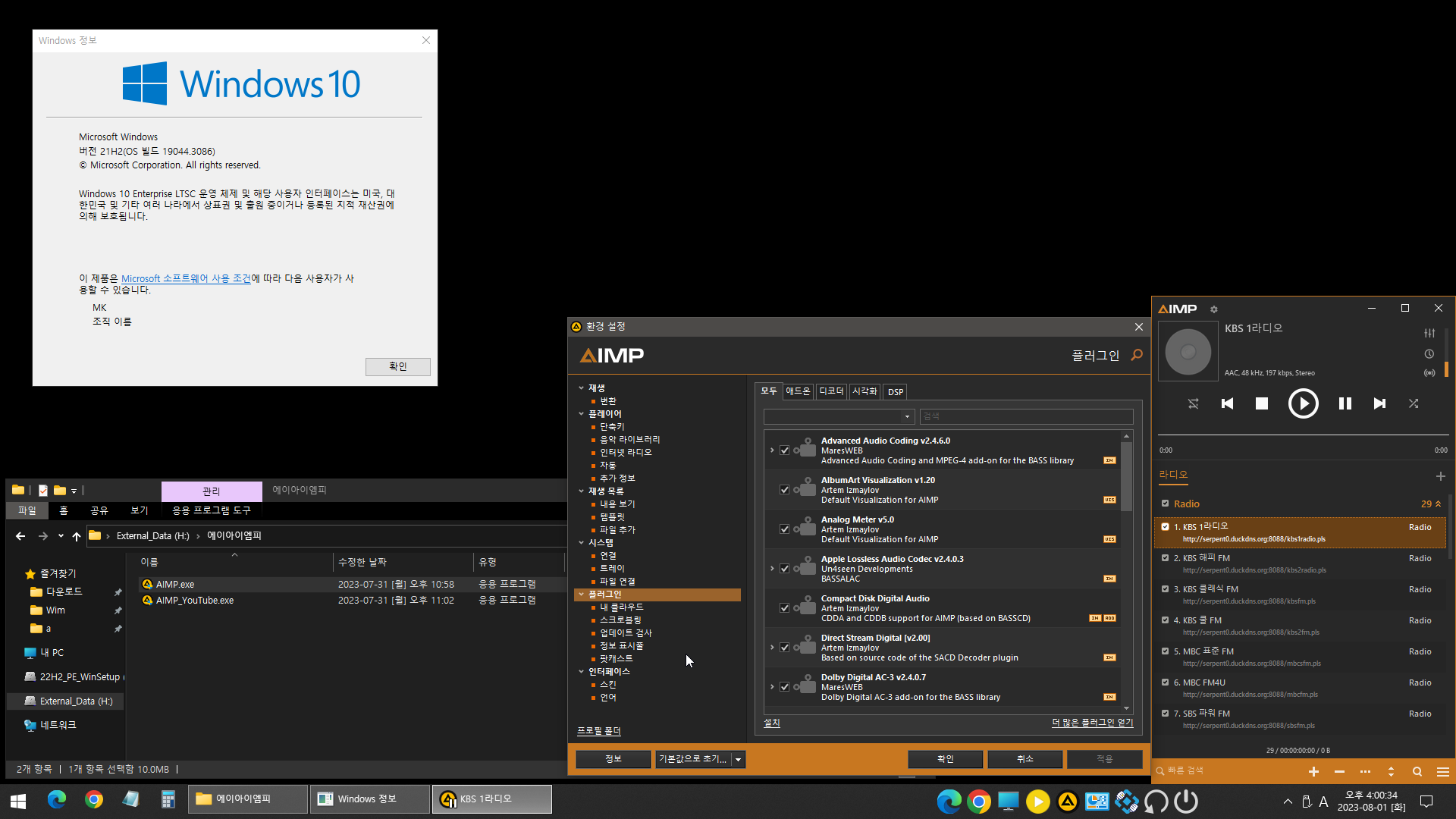Start playback with the AIMP play button
This screenshot has height=819, width=1456.
point(1303,403)
